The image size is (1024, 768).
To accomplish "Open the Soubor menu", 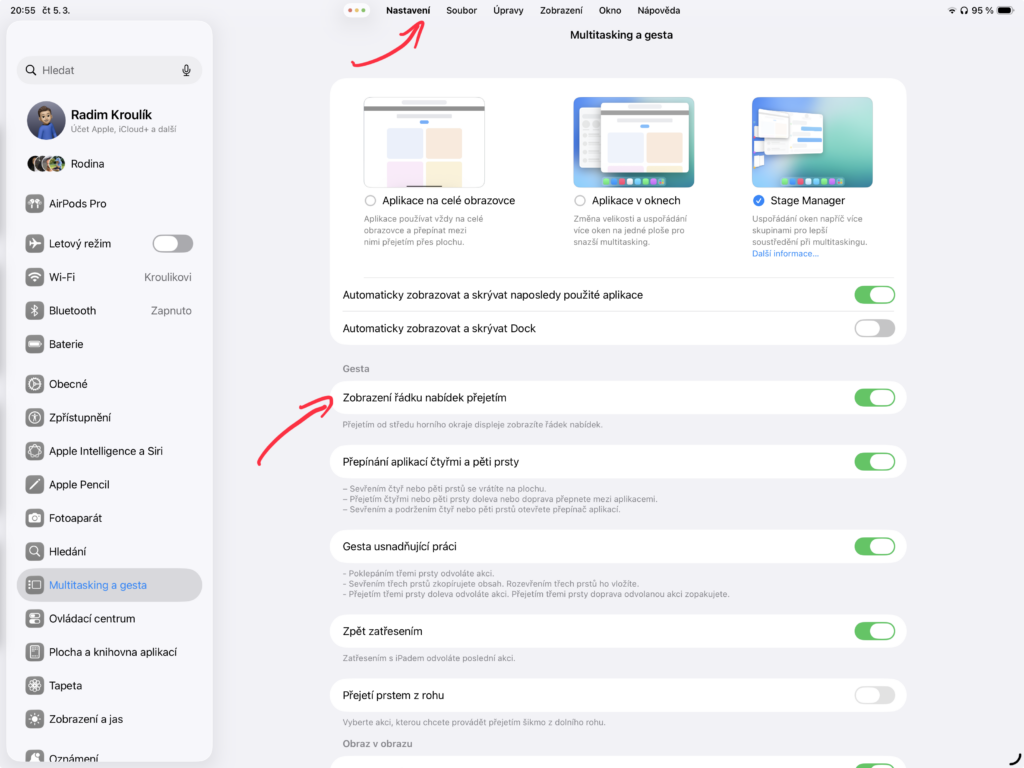I will 461,11.
